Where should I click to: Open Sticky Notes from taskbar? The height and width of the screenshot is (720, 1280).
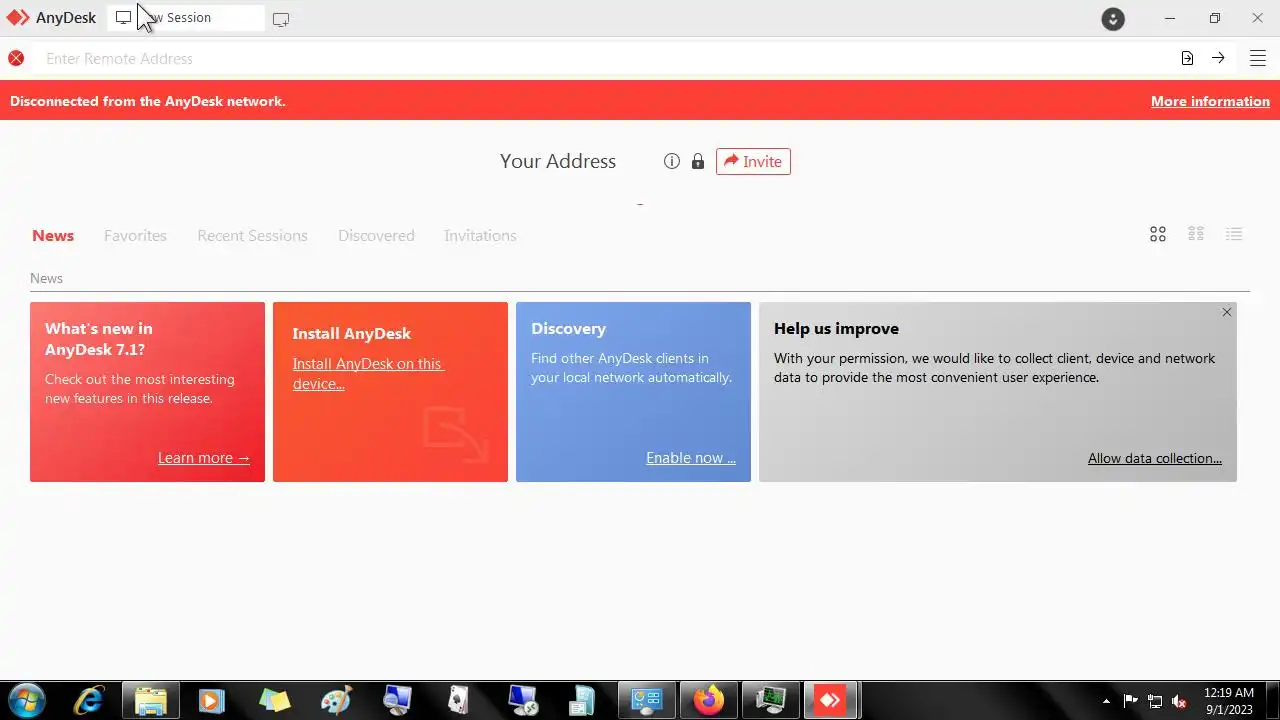point(273,700)
